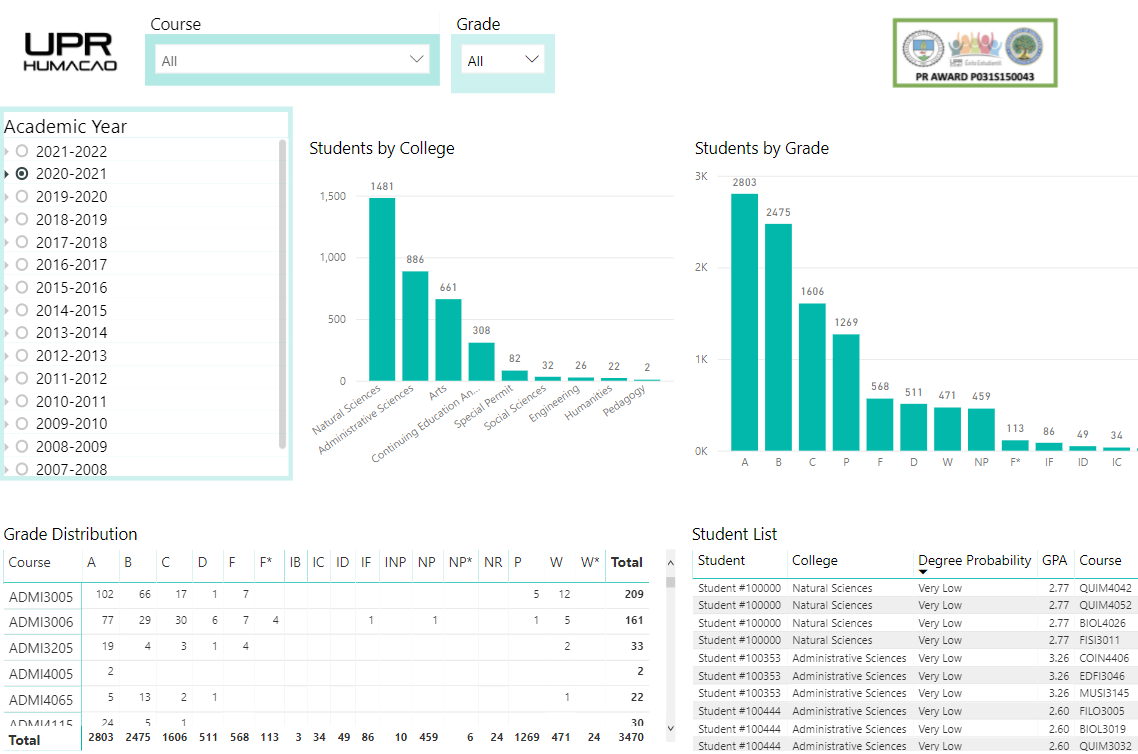Sort Grade Distribution by the Total column

point(627,562)
